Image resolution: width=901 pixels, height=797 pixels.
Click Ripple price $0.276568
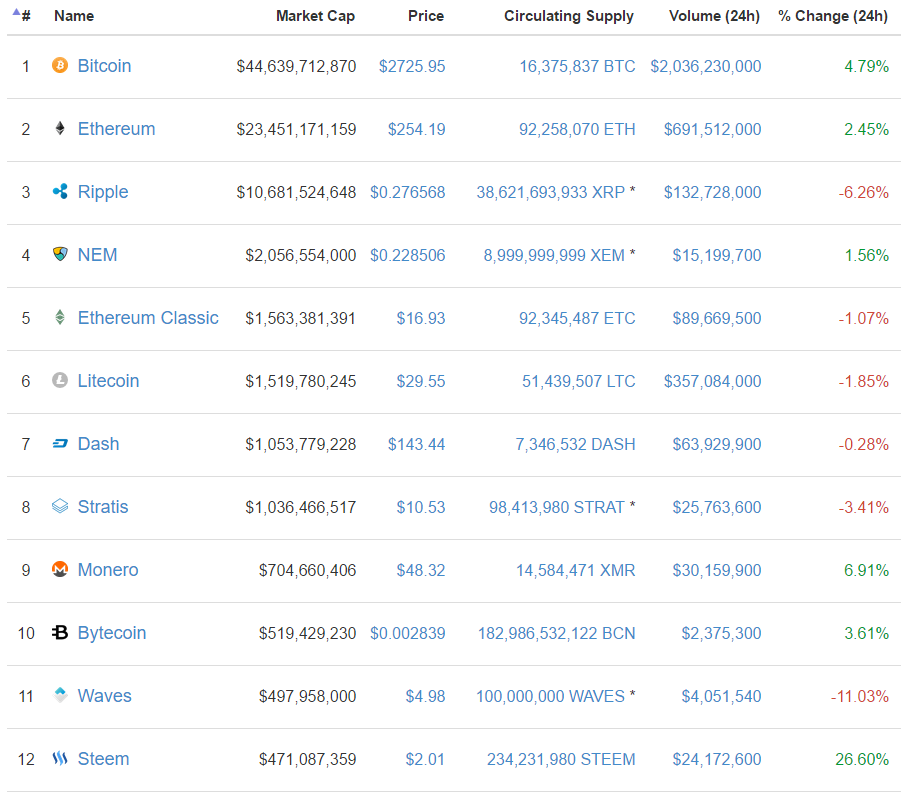(407, 192)
